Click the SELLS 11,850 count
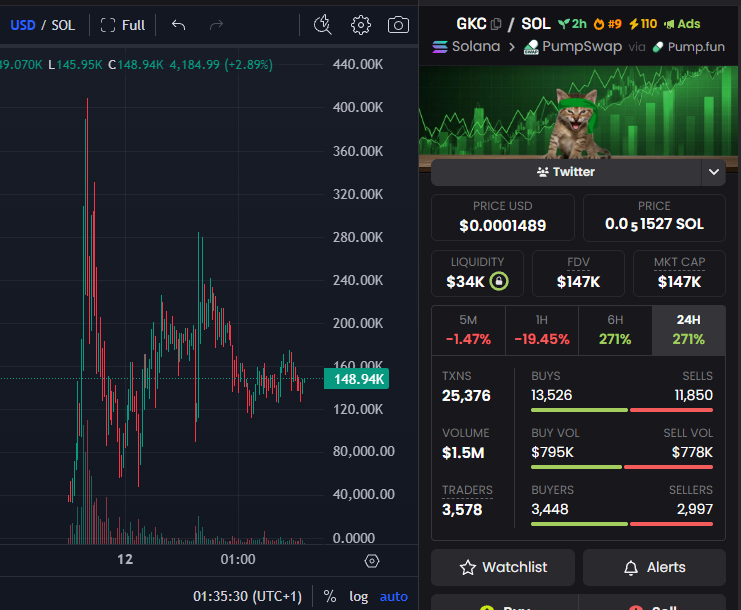Viewport: 741px width, 610px height. [693, 395]
